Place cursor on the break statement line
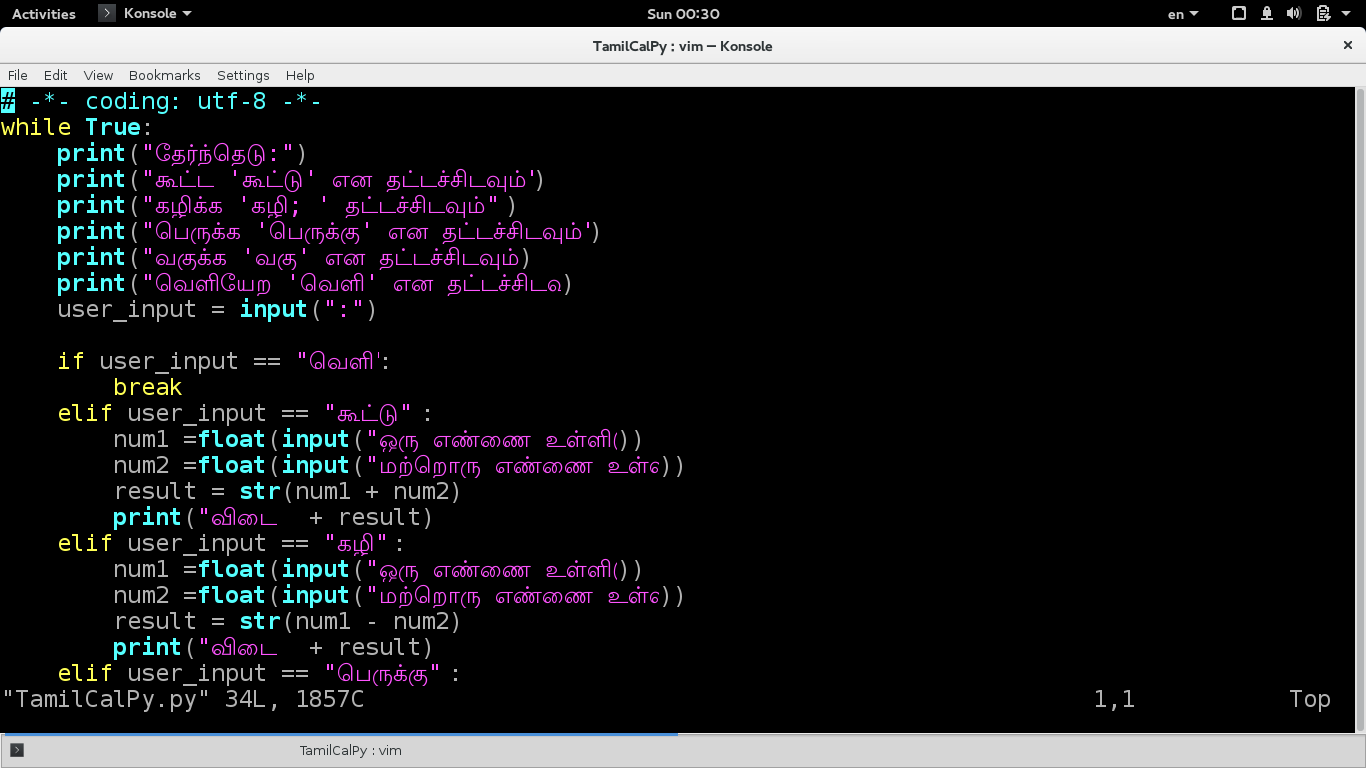Screen dimensions: 1366x768 tap(147, 387)
